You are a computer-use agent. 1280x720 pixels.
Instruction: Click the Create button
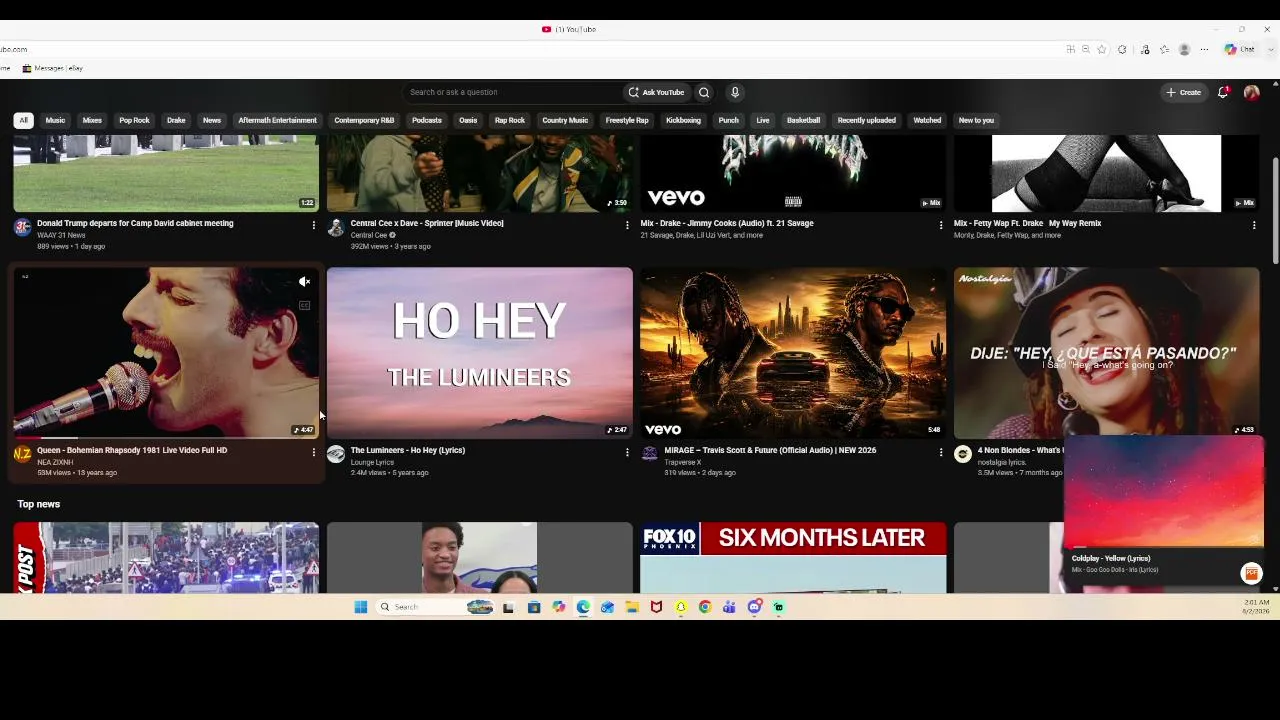point(1184,92)
